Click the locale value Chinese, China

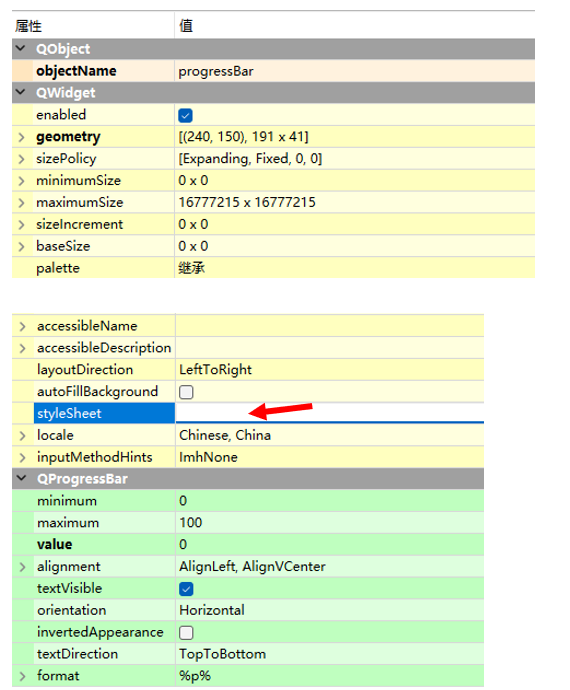pyautogui.click(x=225, y=435)
